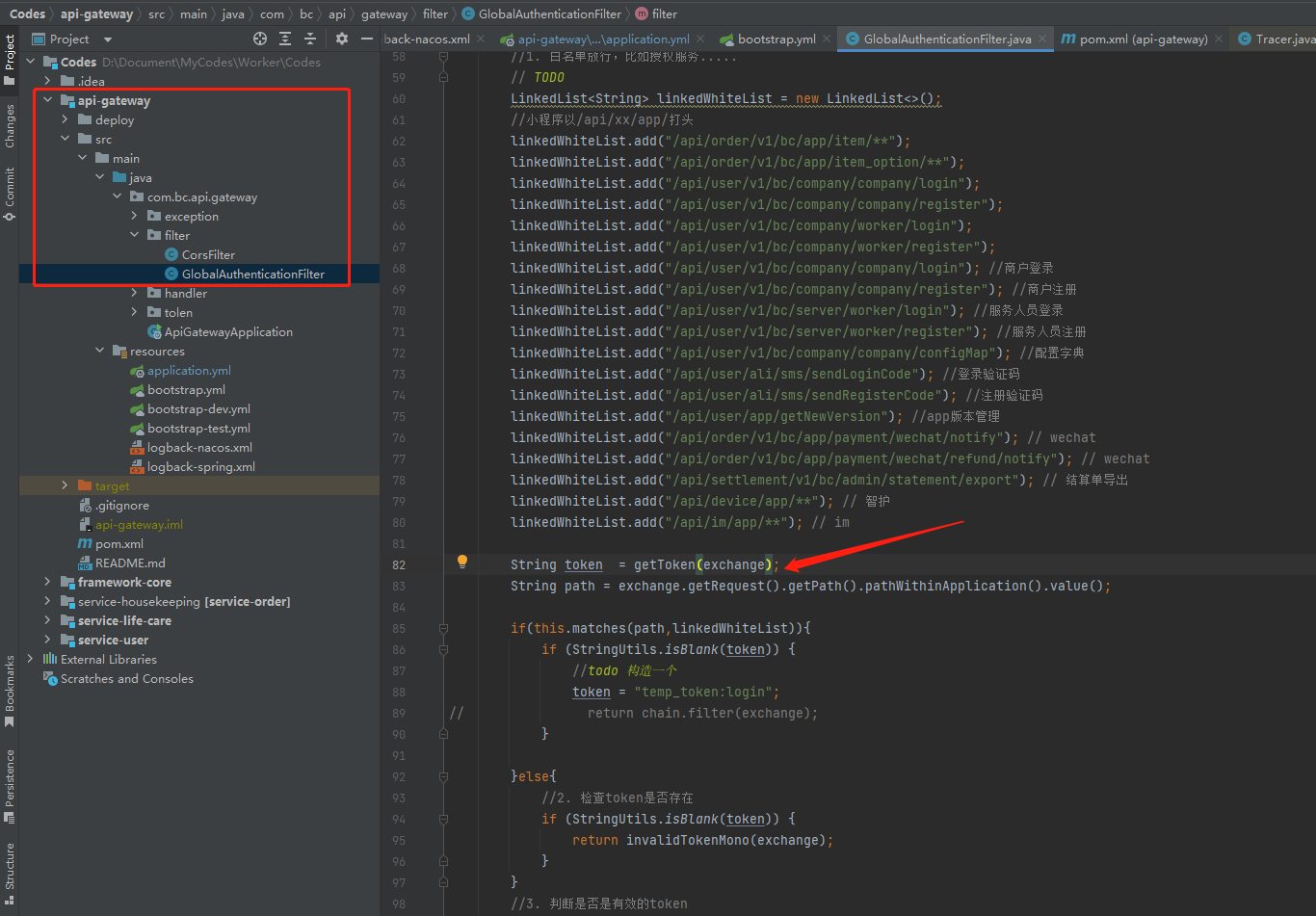Click api-gateway in the breadcrumb bar
The width and height of the screenshot is (1316, 916).
point(96,13)
